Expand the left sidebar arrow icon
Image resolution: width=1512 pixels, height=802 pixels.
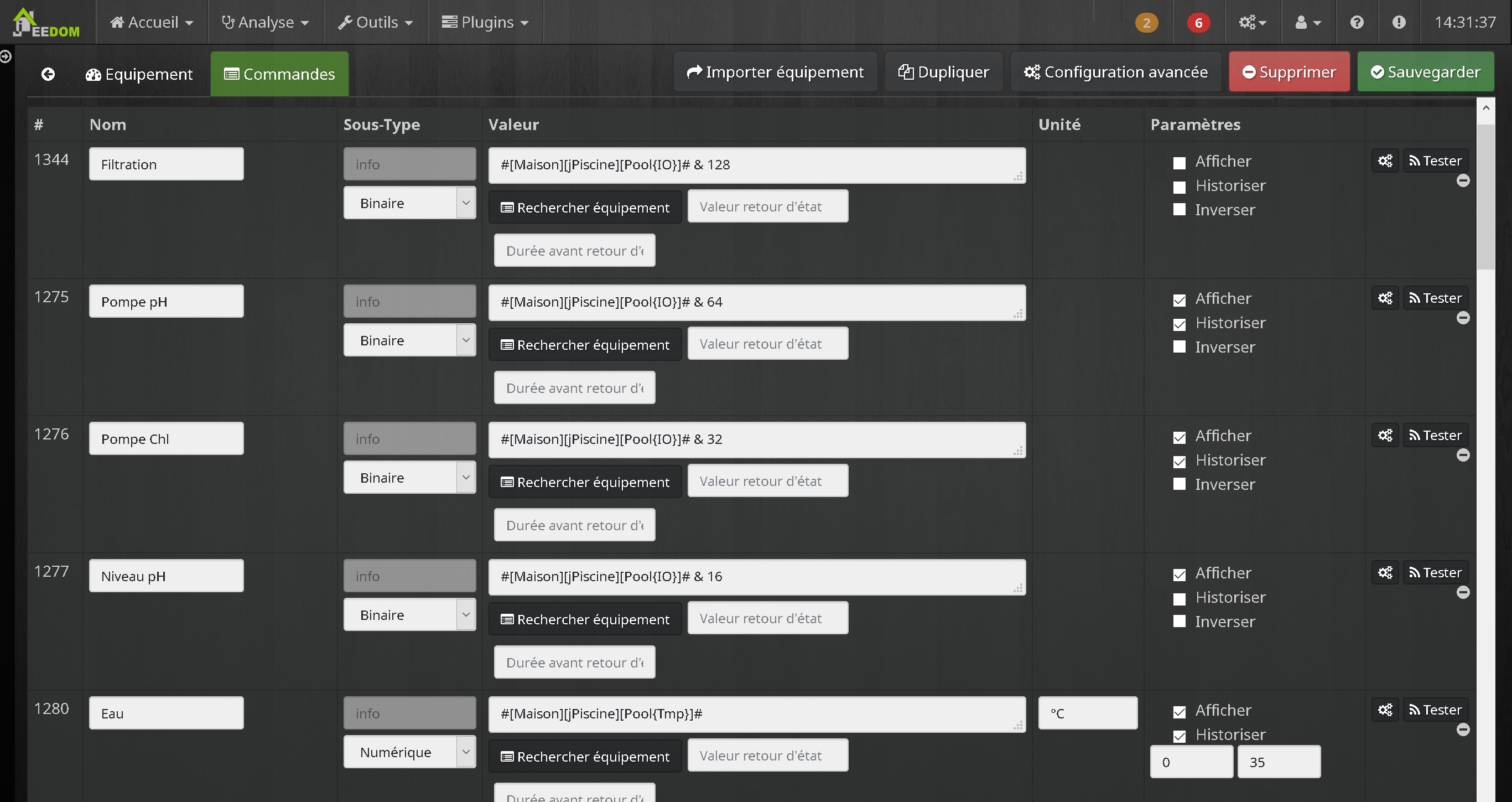tap(6, 56)
